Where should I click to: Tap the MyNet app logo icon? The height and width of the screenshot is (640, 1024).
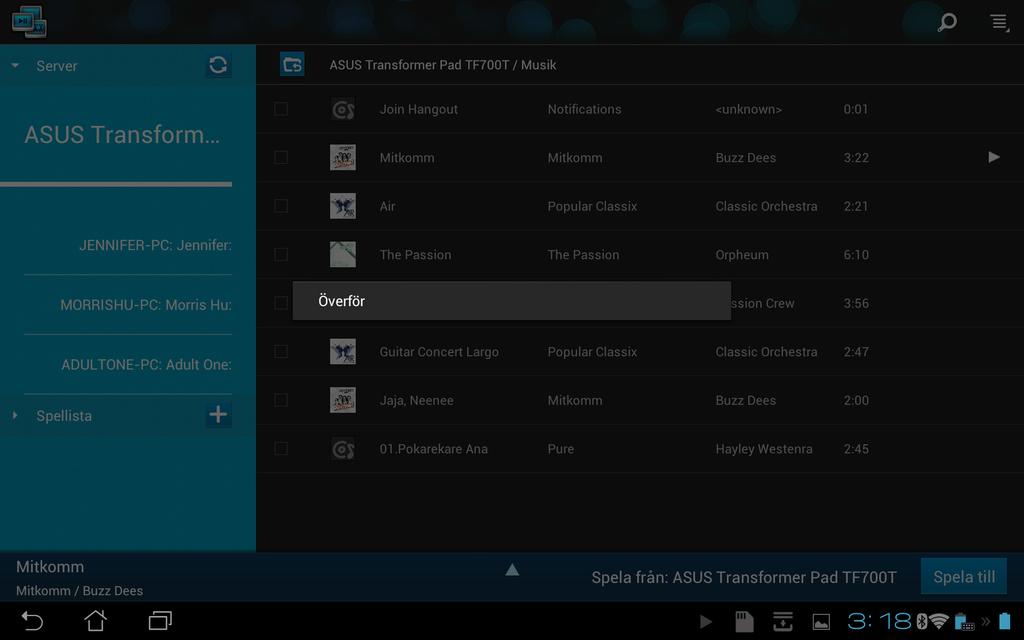click(x=29, y=22)
